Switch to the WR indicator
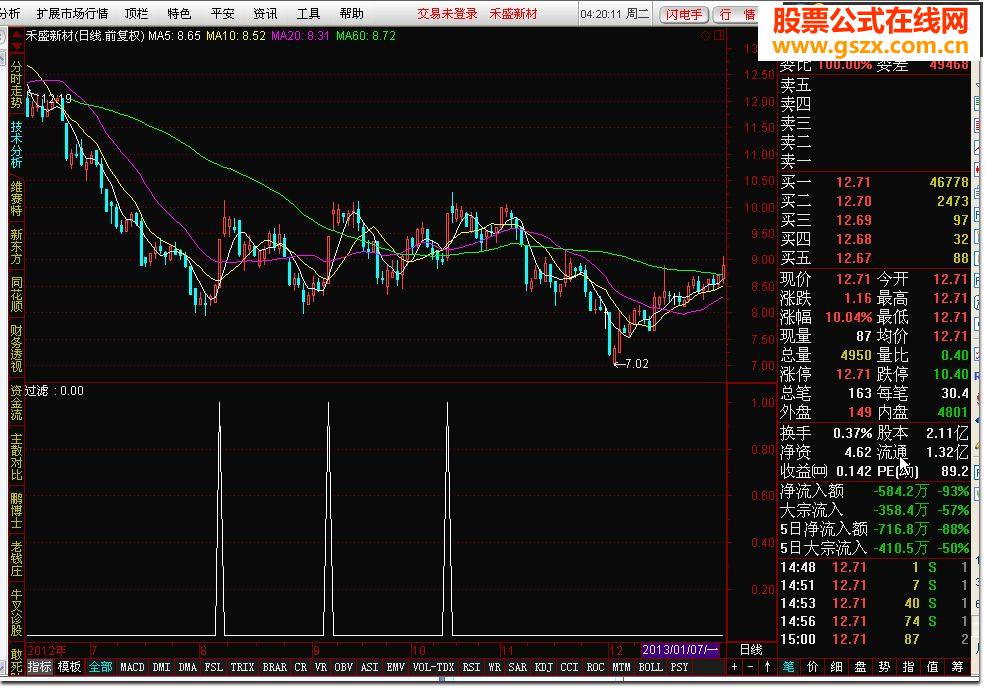 click(x=495, y=667)
